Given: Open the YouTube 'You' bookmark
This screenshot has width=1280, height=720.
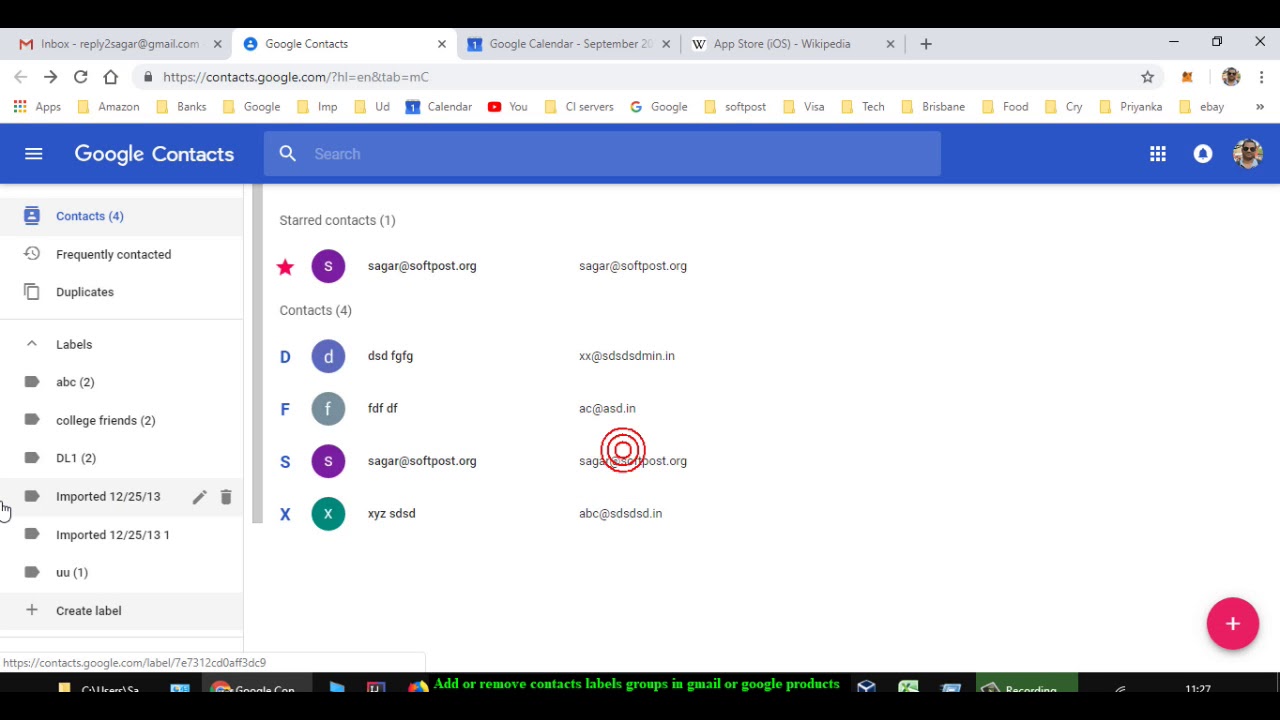Looking at the screenshot, I should (x=507, y=107).
